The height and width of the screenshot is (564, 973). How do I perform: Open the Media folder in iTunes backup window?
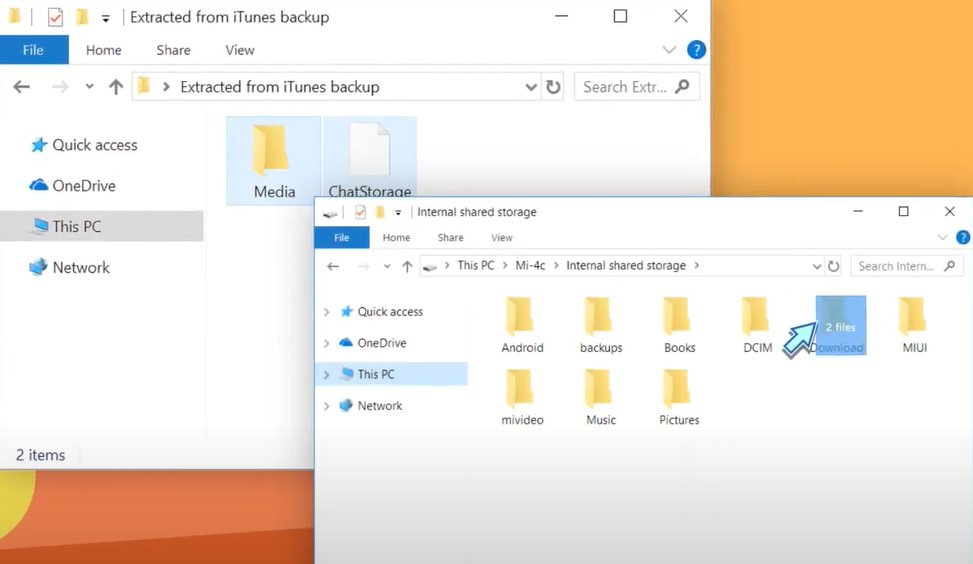click(x=274, y=161)
